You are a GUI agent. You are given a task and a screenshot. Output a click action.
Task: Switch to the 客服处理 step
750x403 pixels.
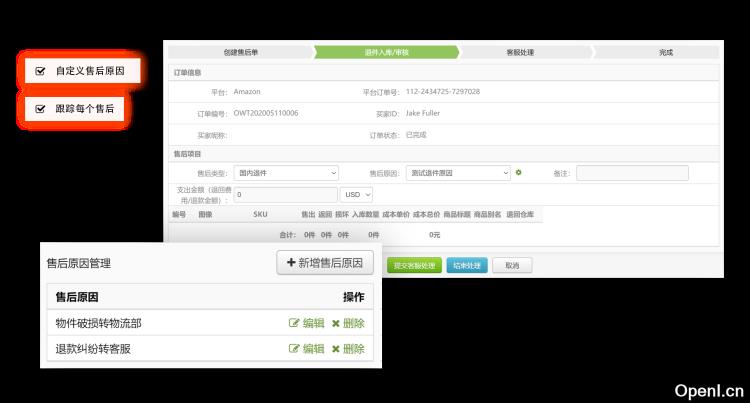pyautogui.click(x=520, y=52)
